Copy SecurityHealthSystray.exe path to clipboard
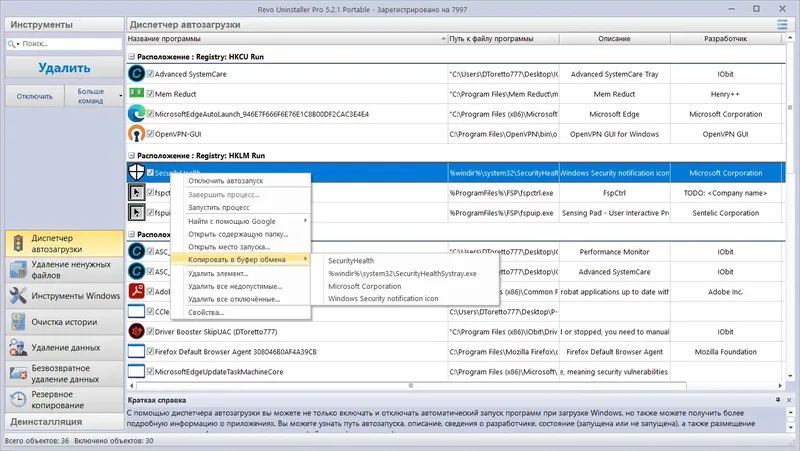 point(405,273)
